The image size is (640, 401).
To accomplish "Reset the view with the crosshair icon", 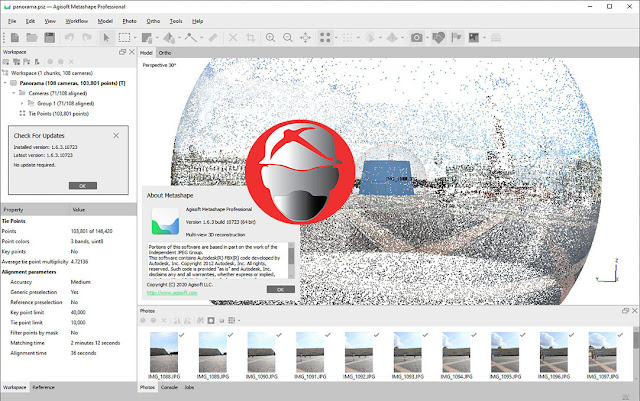I will click(x=305, y=38).
